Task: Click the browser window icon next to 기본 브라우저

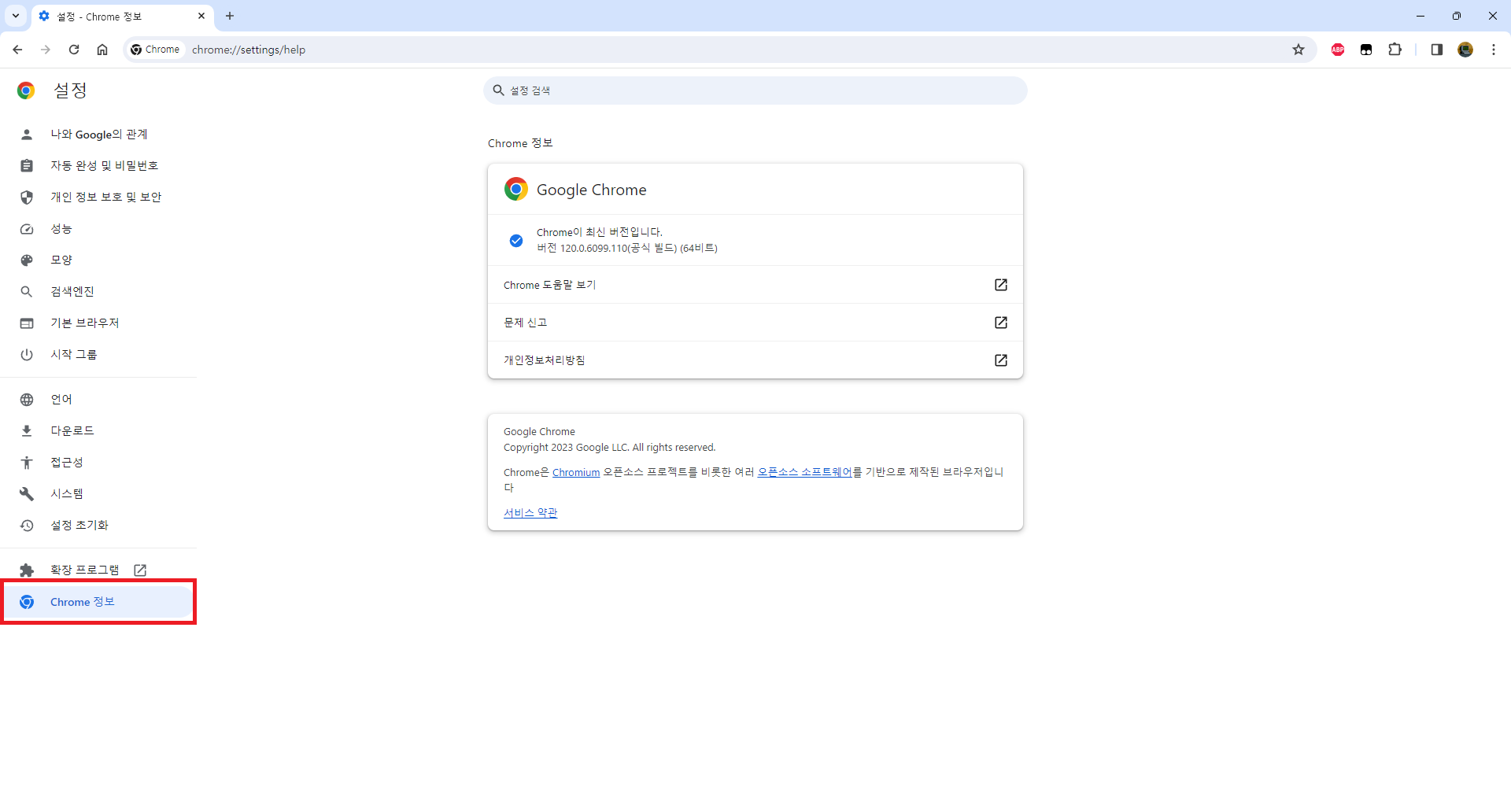Action: (x=27, y=323)
